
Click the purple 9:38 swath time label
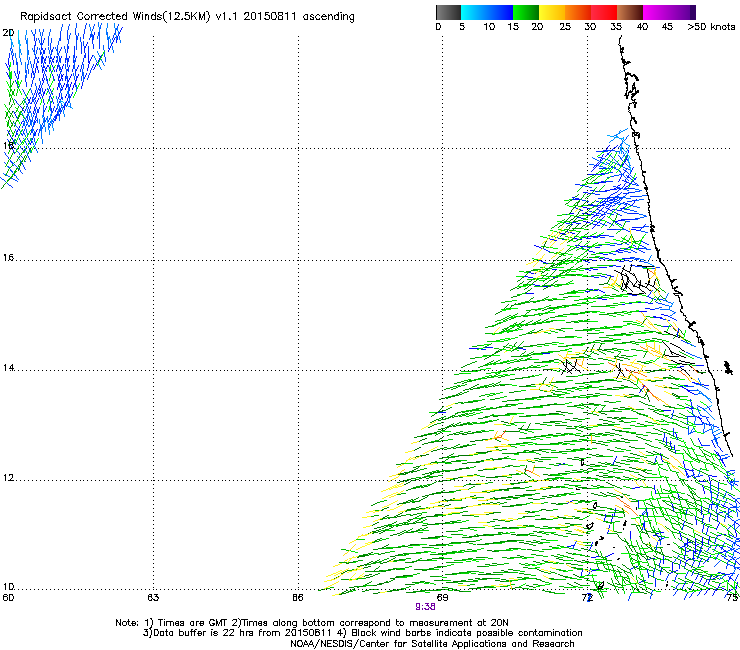coord(425,607)
